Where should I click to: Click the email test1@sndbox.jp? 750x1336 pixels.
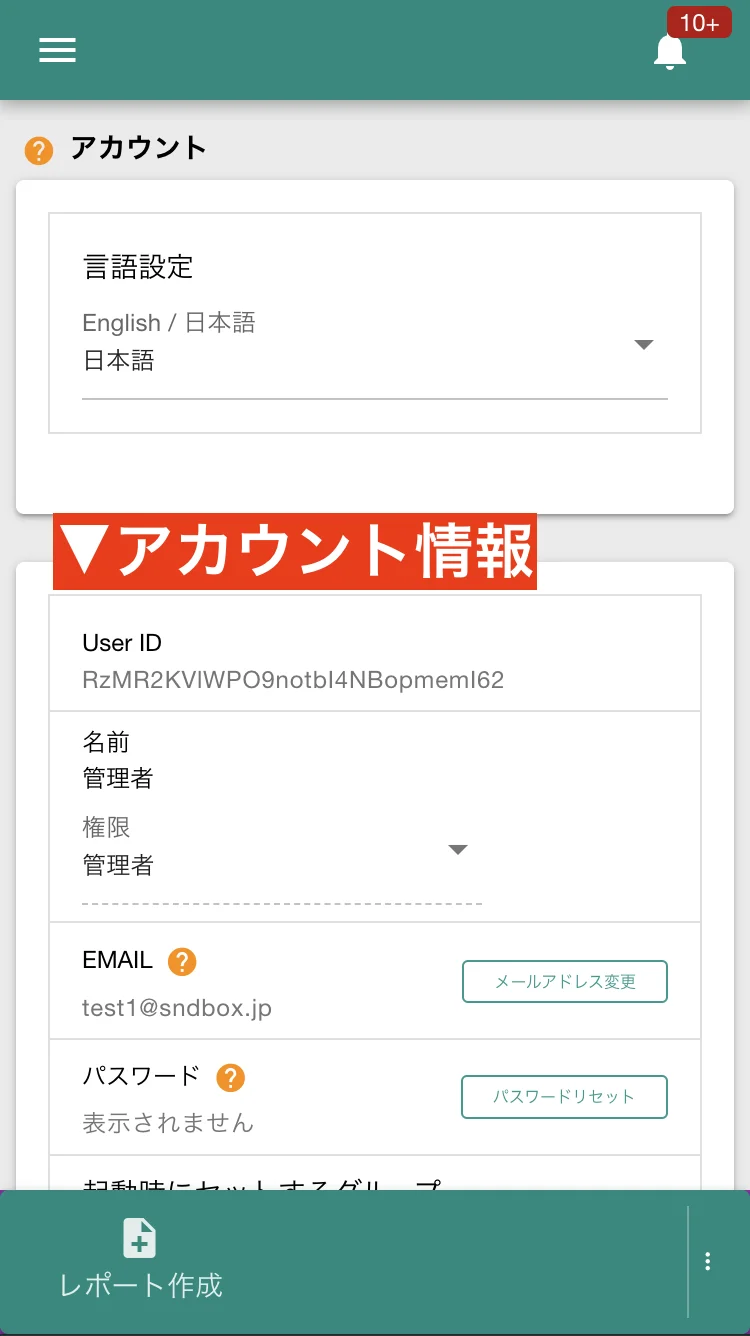(x=177, y=1008)
